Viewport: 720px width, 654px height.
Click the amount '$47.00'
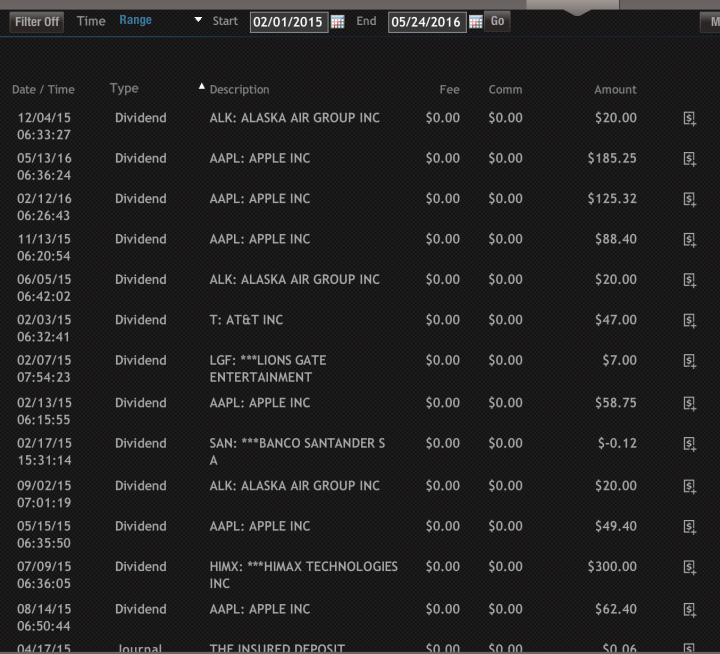(616, 320)
